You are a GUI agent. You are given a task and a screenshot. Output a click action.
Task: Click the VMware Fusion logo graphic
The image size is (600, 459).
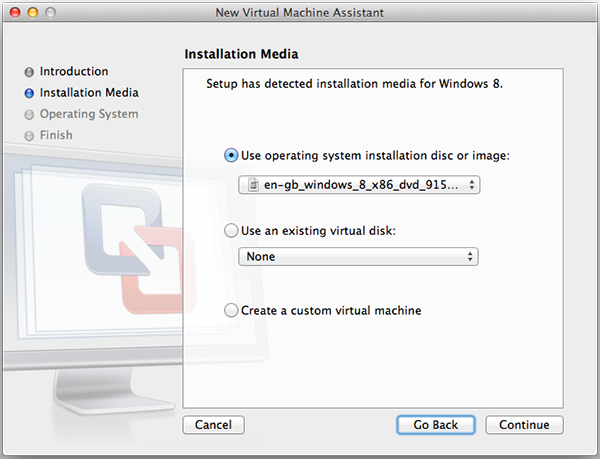tap(139, 248)
